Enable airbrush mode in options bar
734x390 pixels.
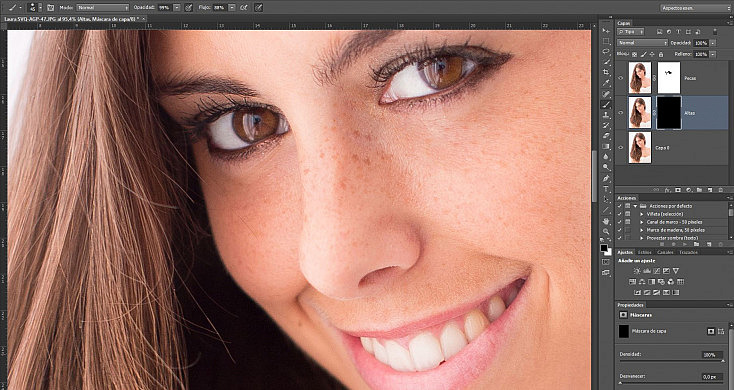(x=244, y=7)
